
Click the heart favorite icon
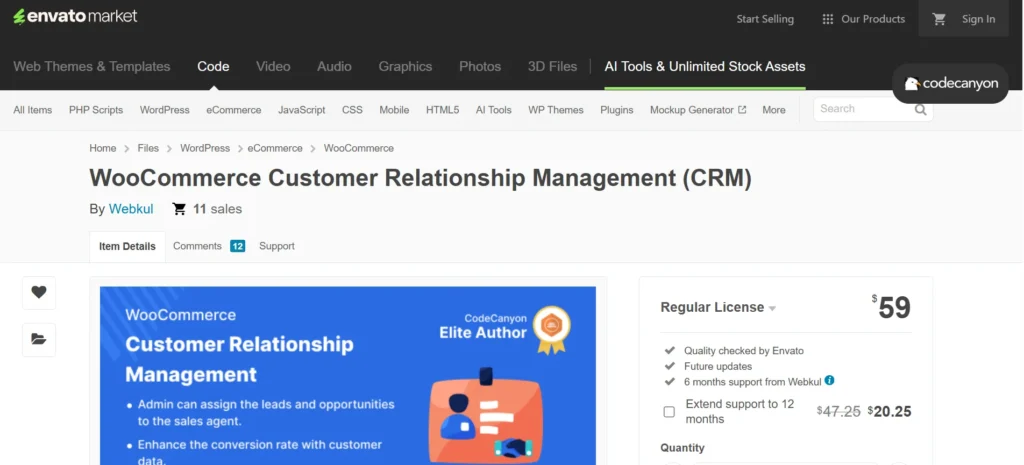click(x=38, y=292)
